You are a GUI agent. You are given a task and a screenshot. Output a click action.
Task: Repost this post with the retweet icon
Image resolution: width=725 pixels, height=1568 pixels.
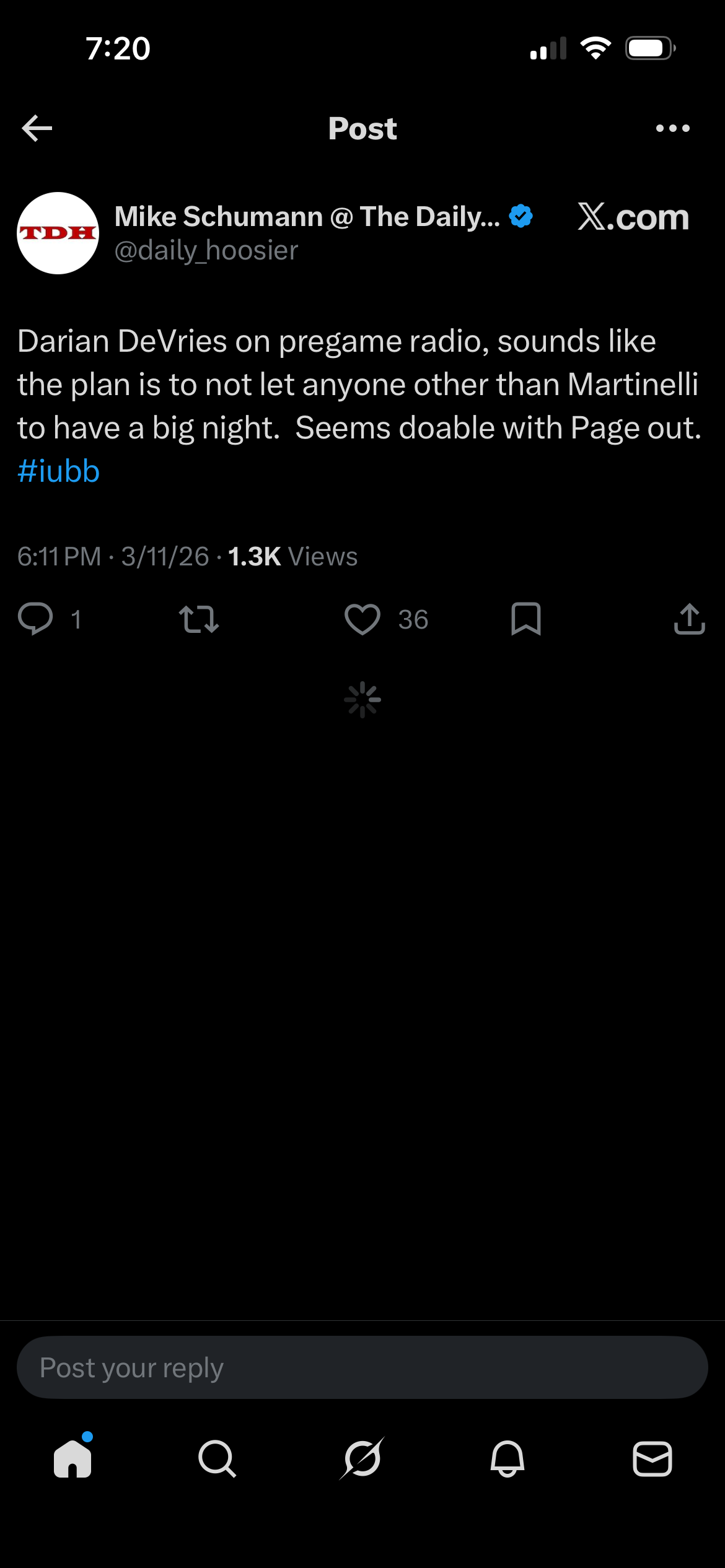tap(199, 619)
